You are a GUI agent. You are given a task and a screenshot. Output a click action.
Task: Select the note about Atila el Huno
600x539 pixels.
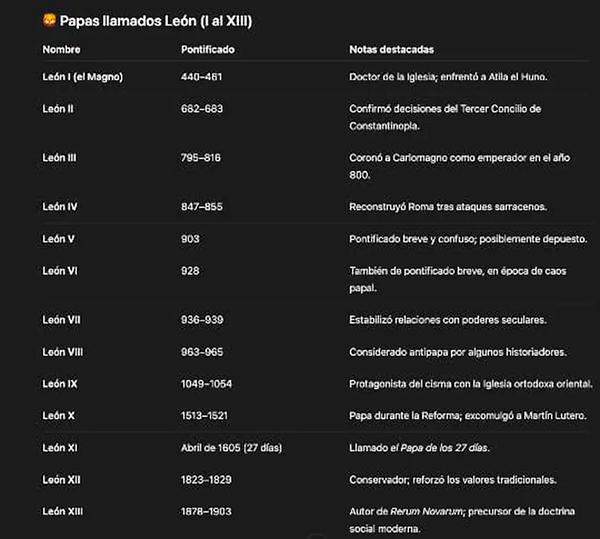click(x=461, y=77)
